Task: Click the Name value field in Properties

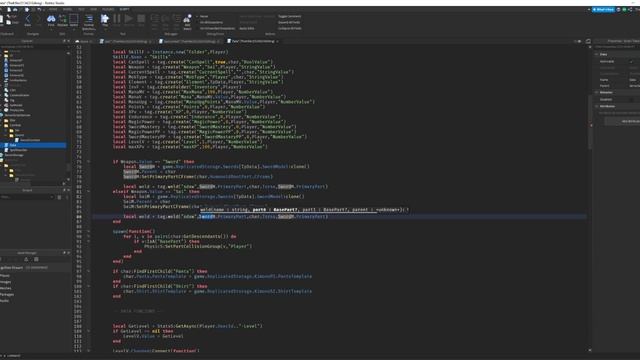Action: [634, 80]
